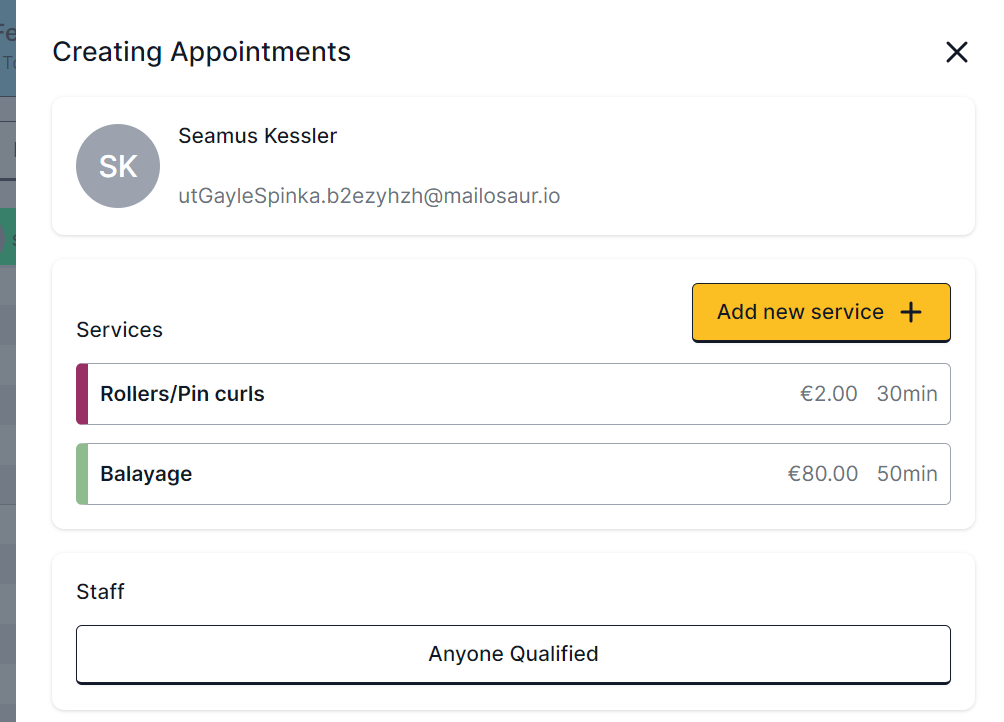Click the Creating Appointments title
Screen dimensions: 1004x722
201,52
